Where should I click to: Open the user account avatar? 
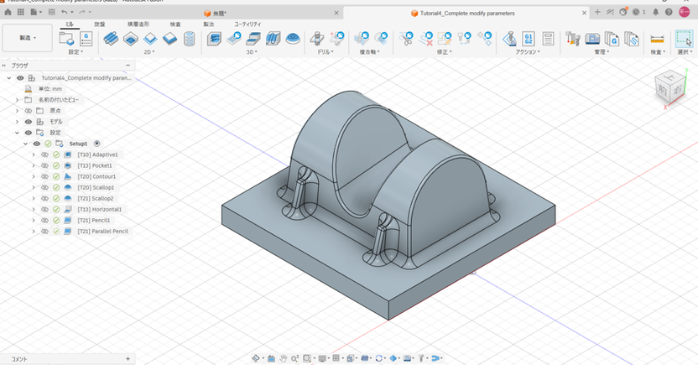pos(684,12)
